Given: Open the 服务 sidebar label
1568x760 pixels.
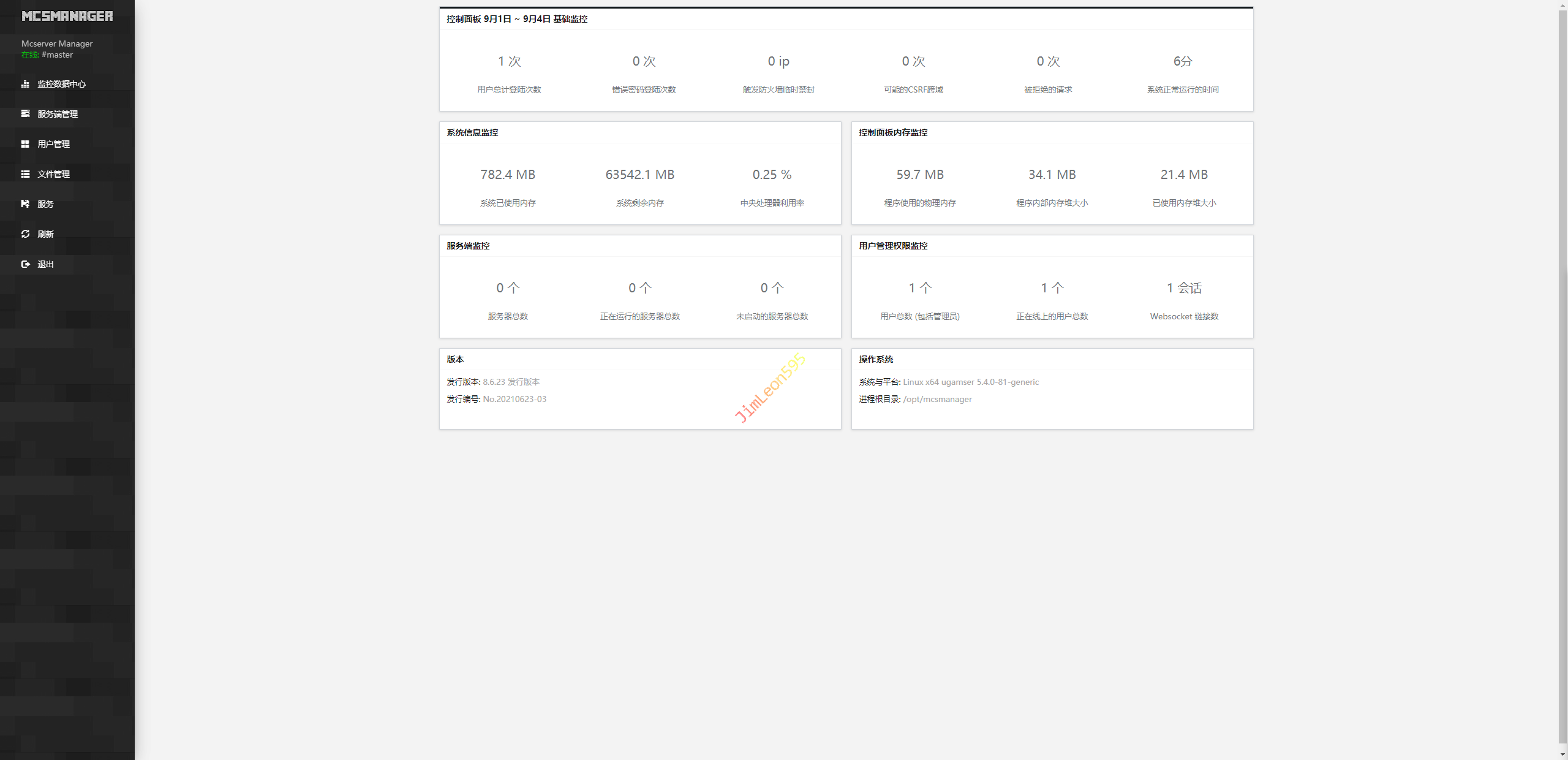Looking at the screenshot, I should tap(46, 204).
